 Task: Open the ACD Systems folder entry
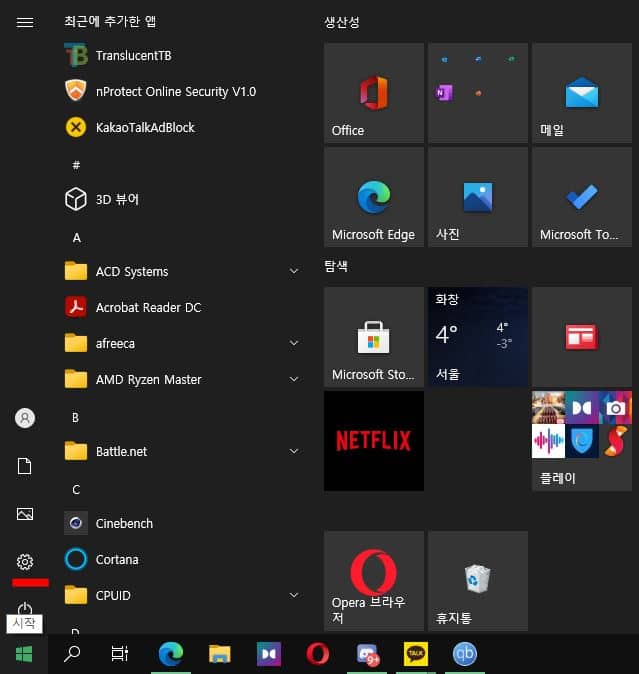pos(180,272)
